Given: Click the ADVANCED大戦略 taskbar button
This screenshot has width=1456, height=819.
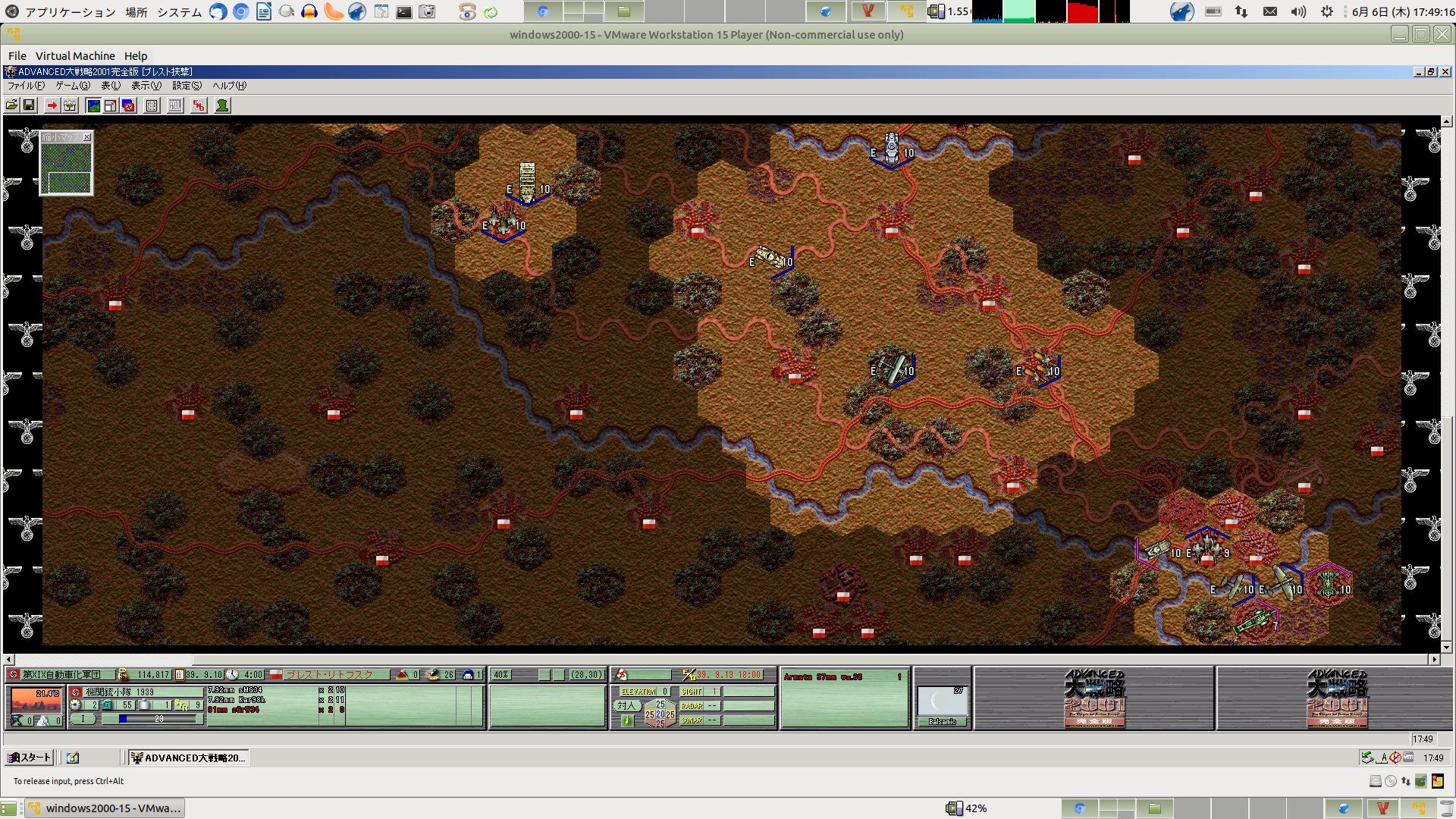Looking at the screenshot, I should (188, 758).
